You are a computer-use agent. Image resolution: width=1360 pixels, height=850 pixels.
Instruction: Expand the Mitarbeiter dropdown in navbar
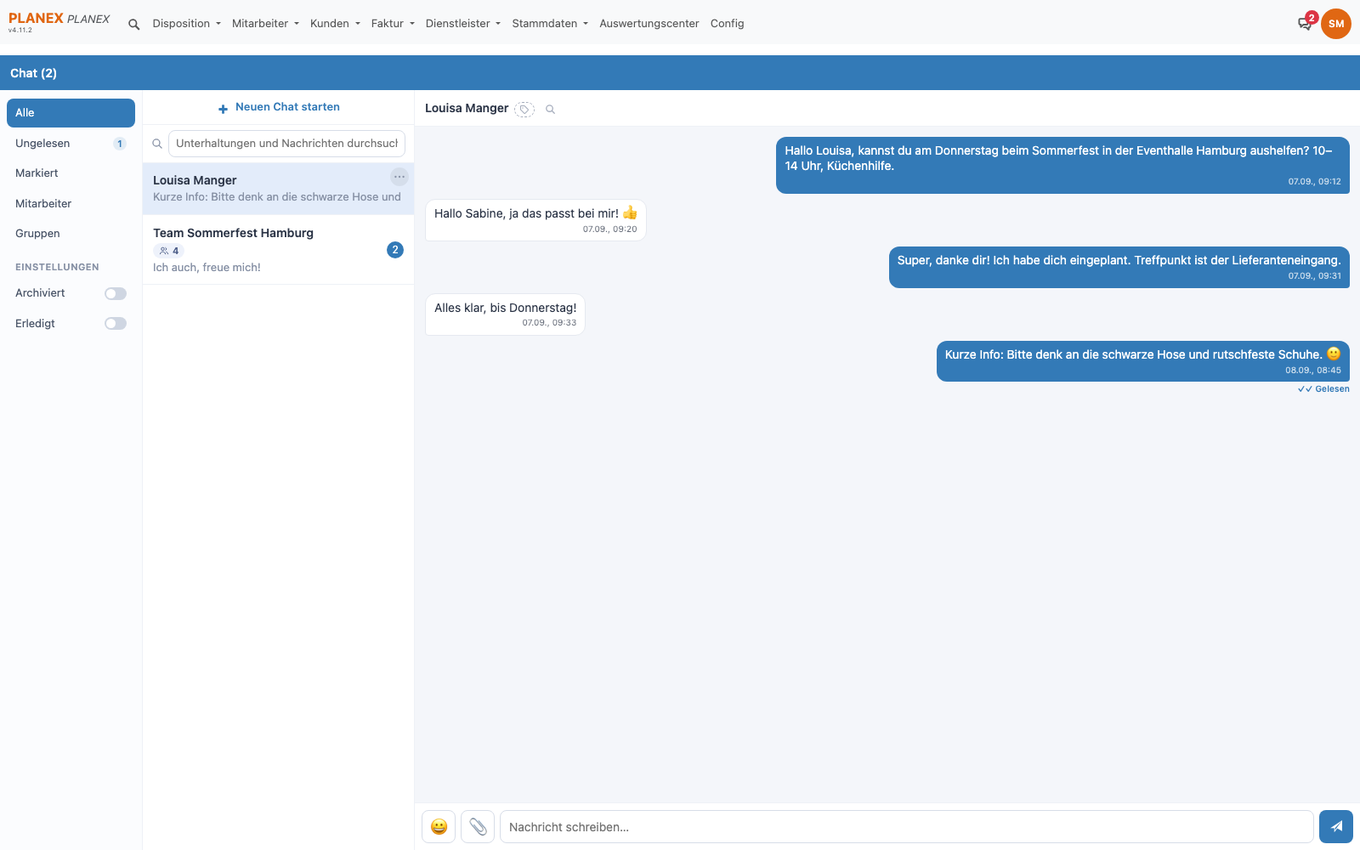265,24
